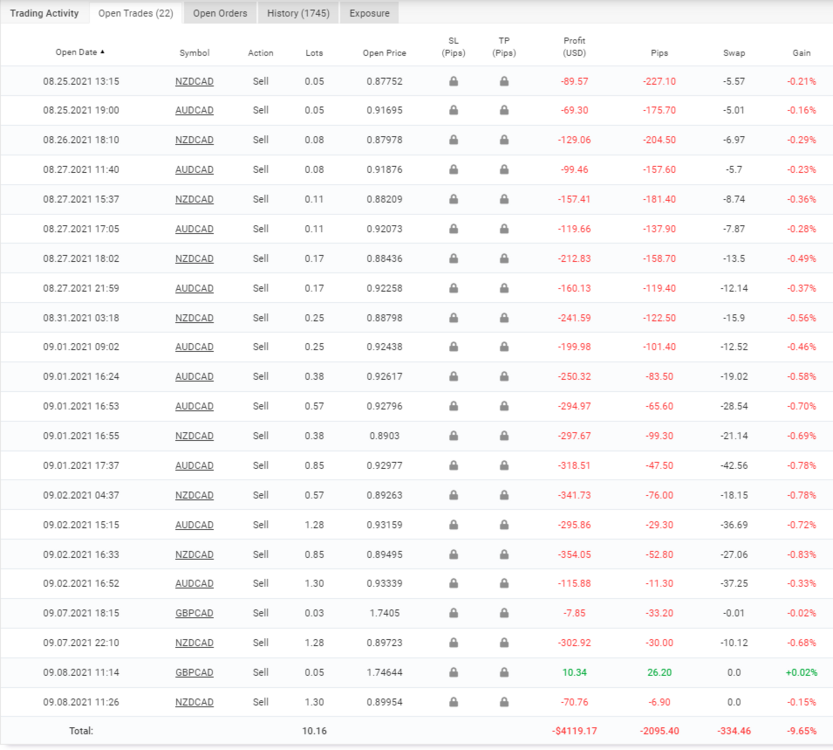
Task: Click the SL lock icon for 09.02.2021 16:52 trade
Action: 453,584
